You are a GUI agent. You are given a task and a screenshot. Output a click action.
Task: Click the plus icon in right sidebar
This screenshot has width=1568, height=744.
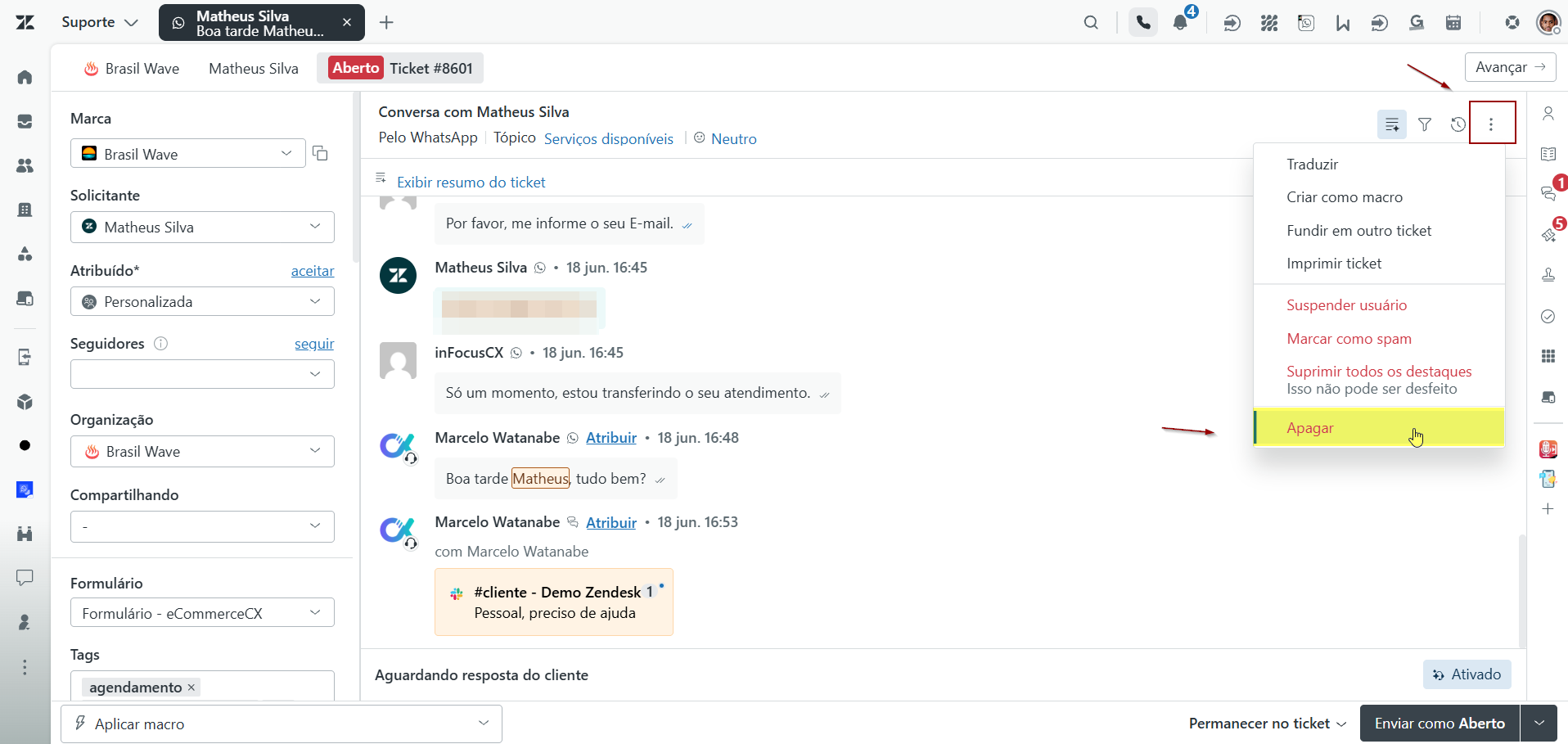click(1548, 509)
